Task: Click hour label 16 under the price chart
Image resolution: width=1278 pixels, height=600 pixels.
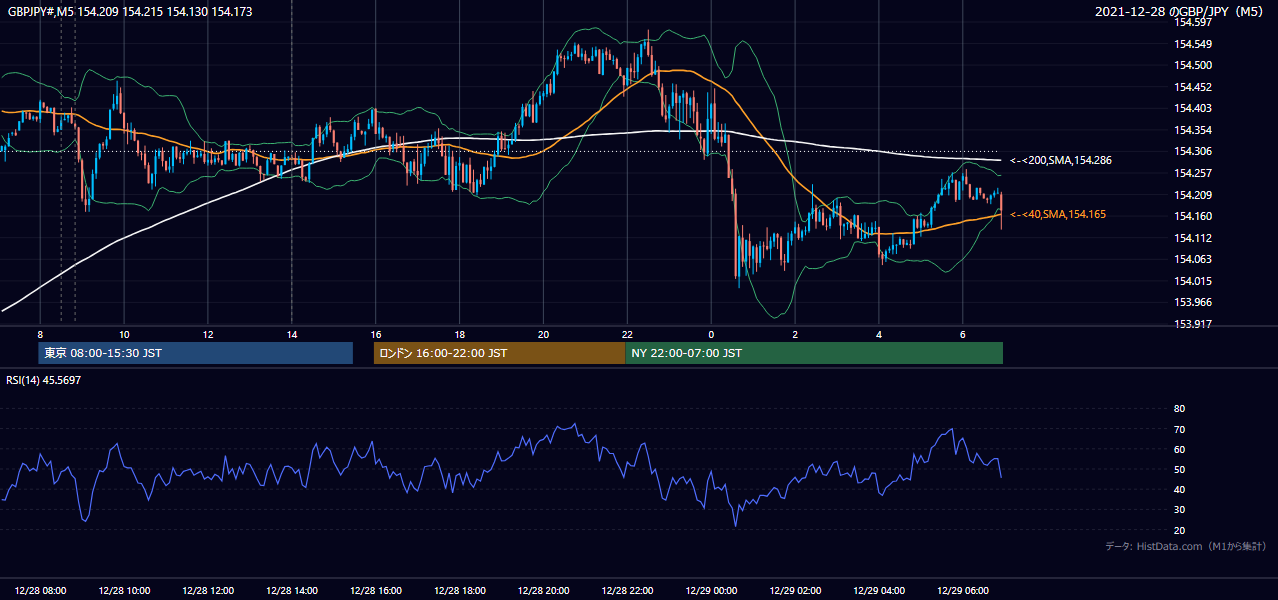Action: [375, 334]
